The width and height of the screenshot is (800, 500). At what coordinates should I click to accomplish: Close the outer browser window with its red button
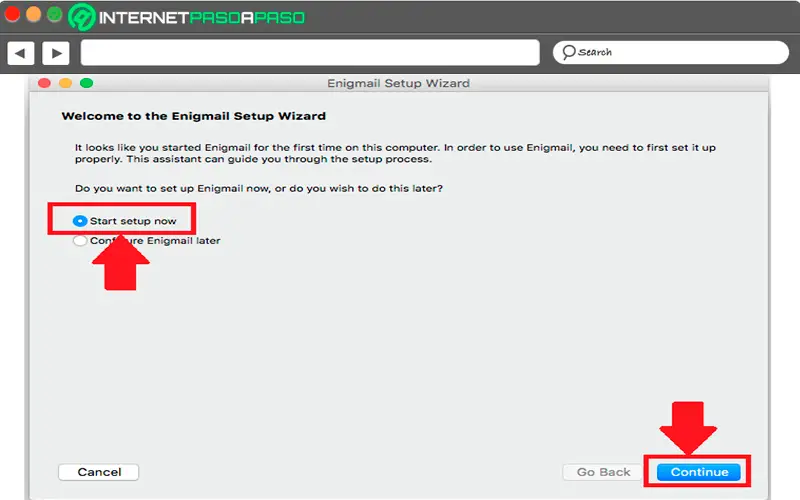12,14
